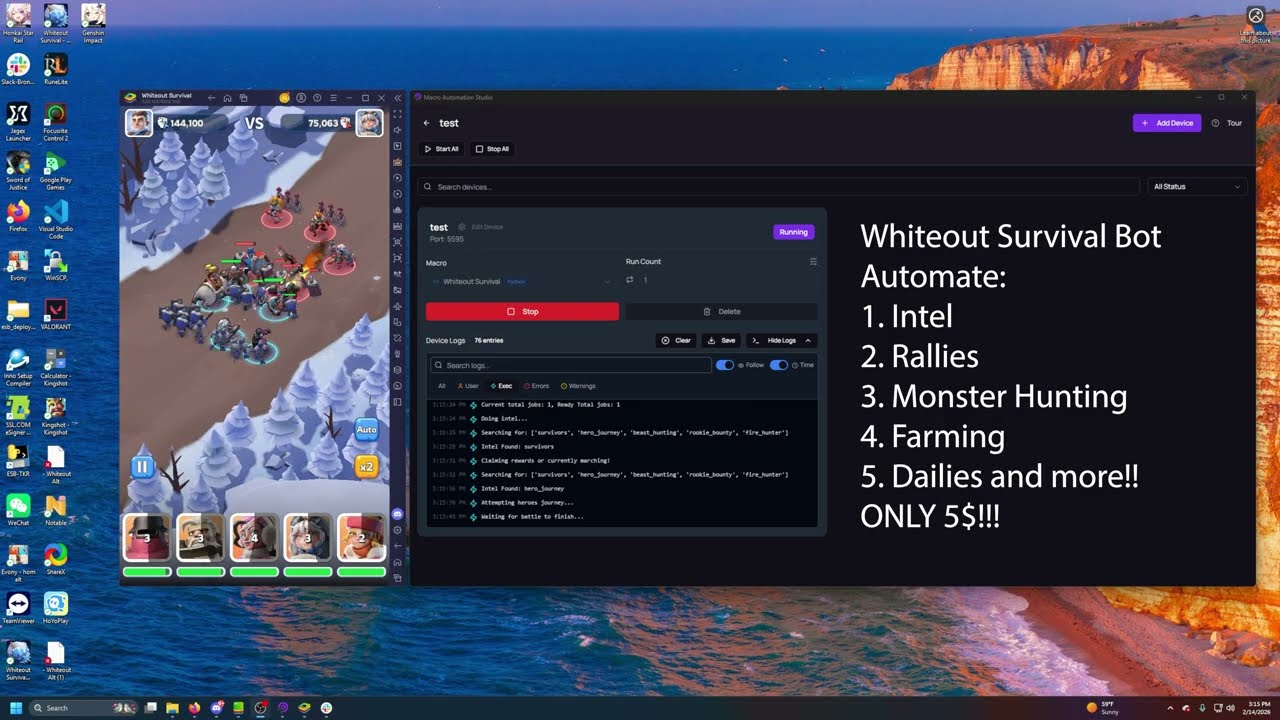This screenshot has height=720, width=1280.
Task: Open Discord from the taskbar
Action: click(x=216, y=708)
